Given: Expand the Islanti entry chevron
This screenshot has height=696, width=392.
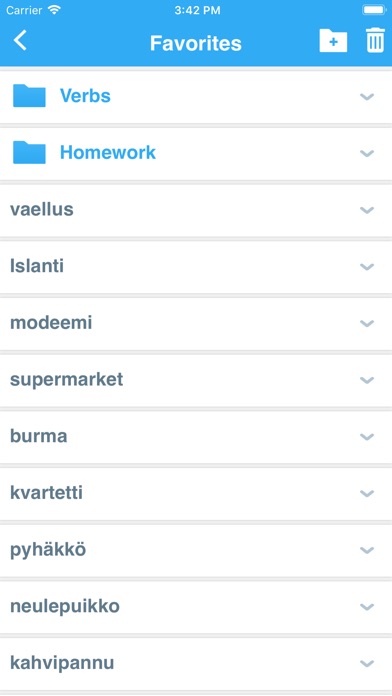Looking at the screenshot, I should [367, 266].
